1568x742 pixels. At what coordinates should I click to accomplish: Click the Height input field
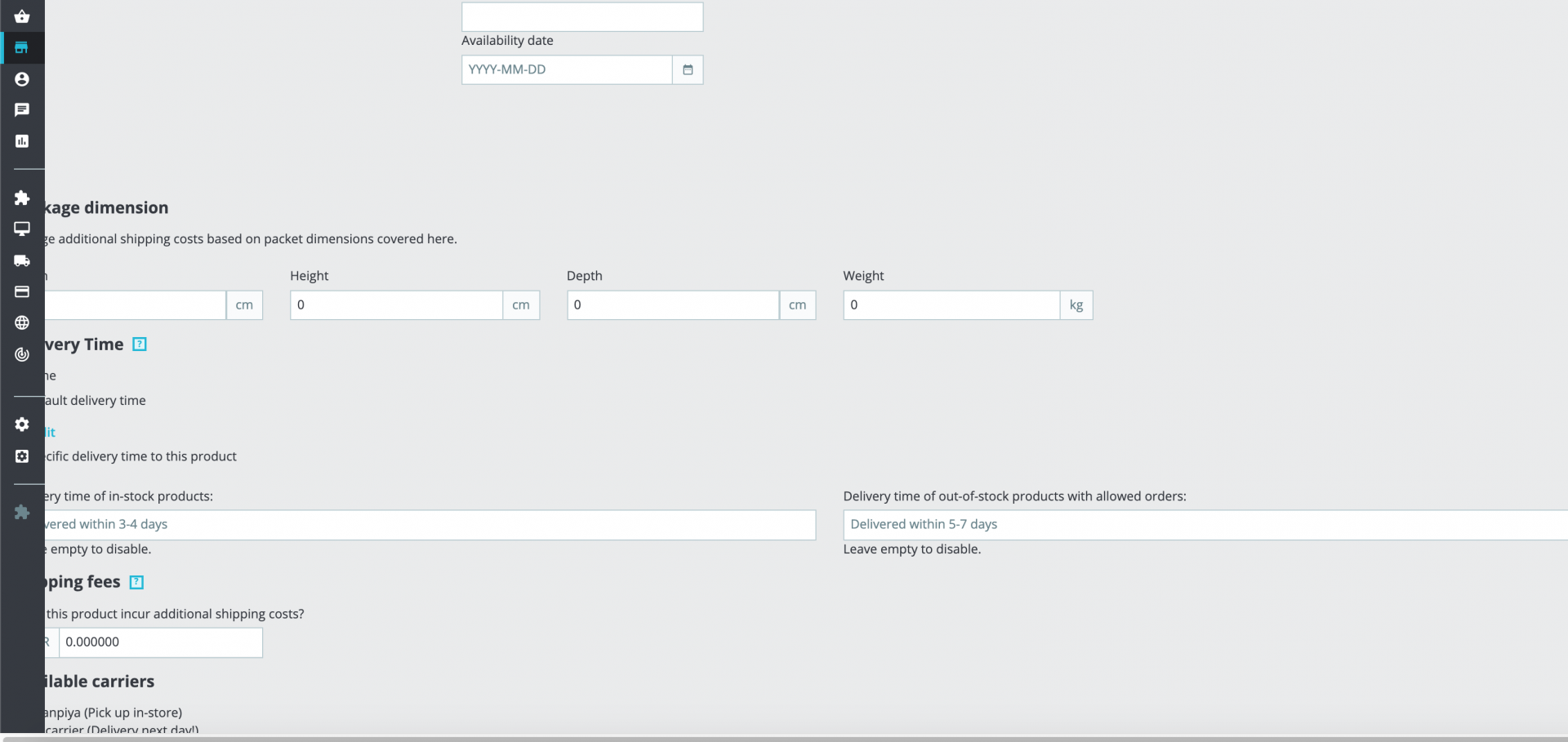tap(396, 305)
